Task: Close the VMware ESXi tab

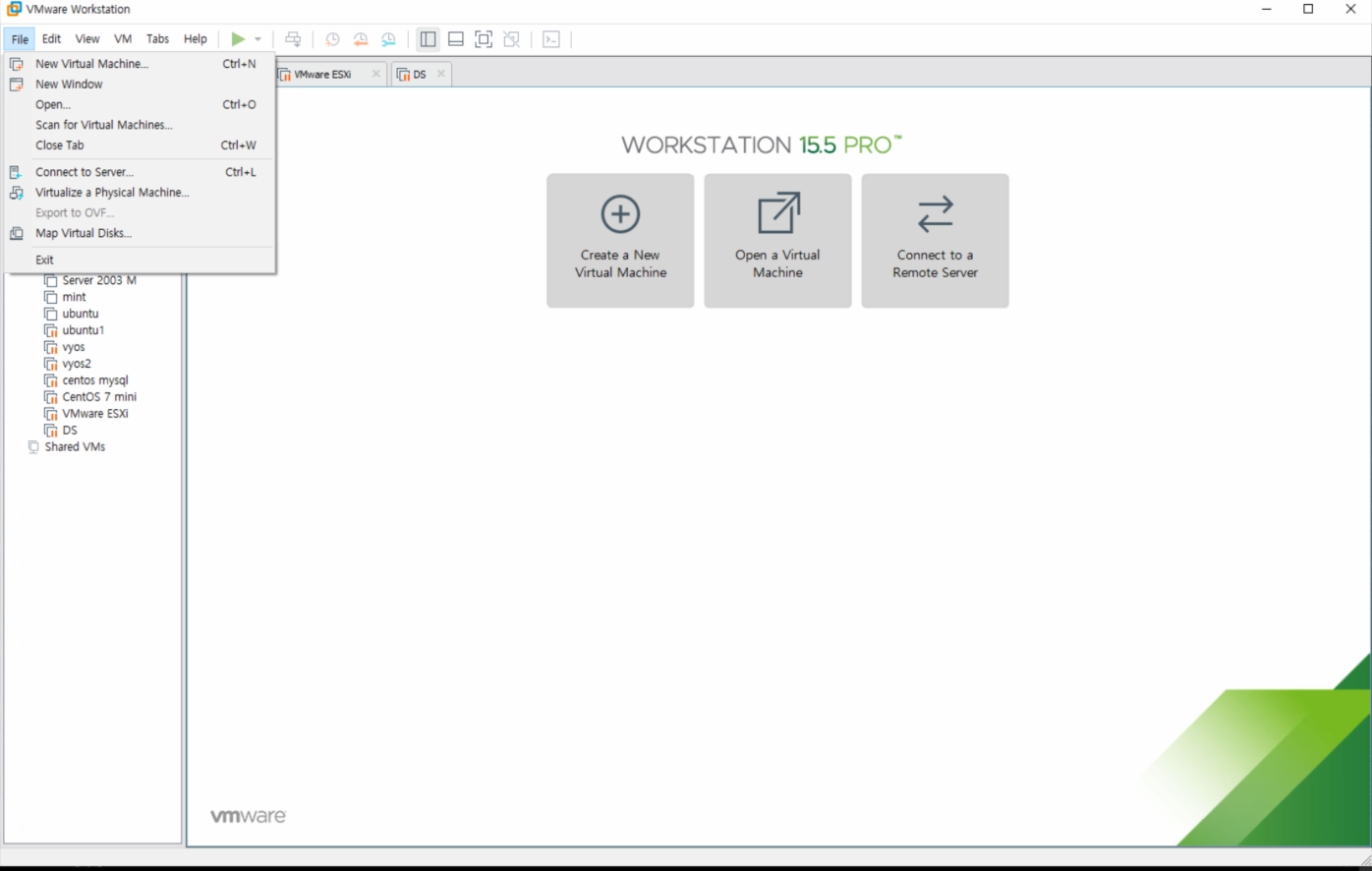Action: coord(375,74)
